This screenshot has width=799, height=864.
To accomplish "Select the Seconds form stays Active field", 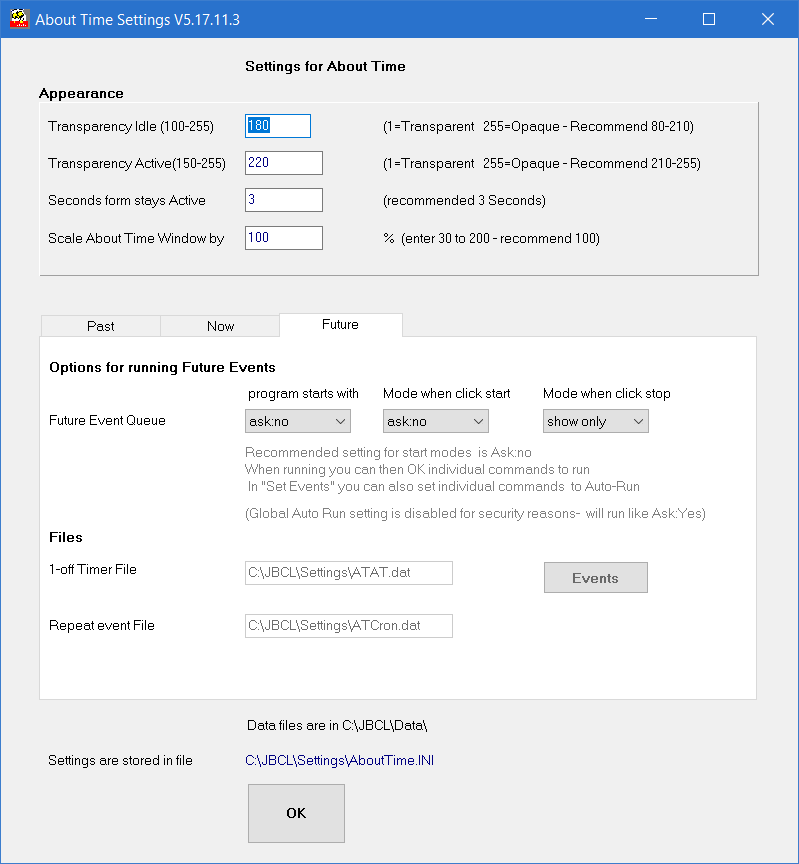I will 283,200.
